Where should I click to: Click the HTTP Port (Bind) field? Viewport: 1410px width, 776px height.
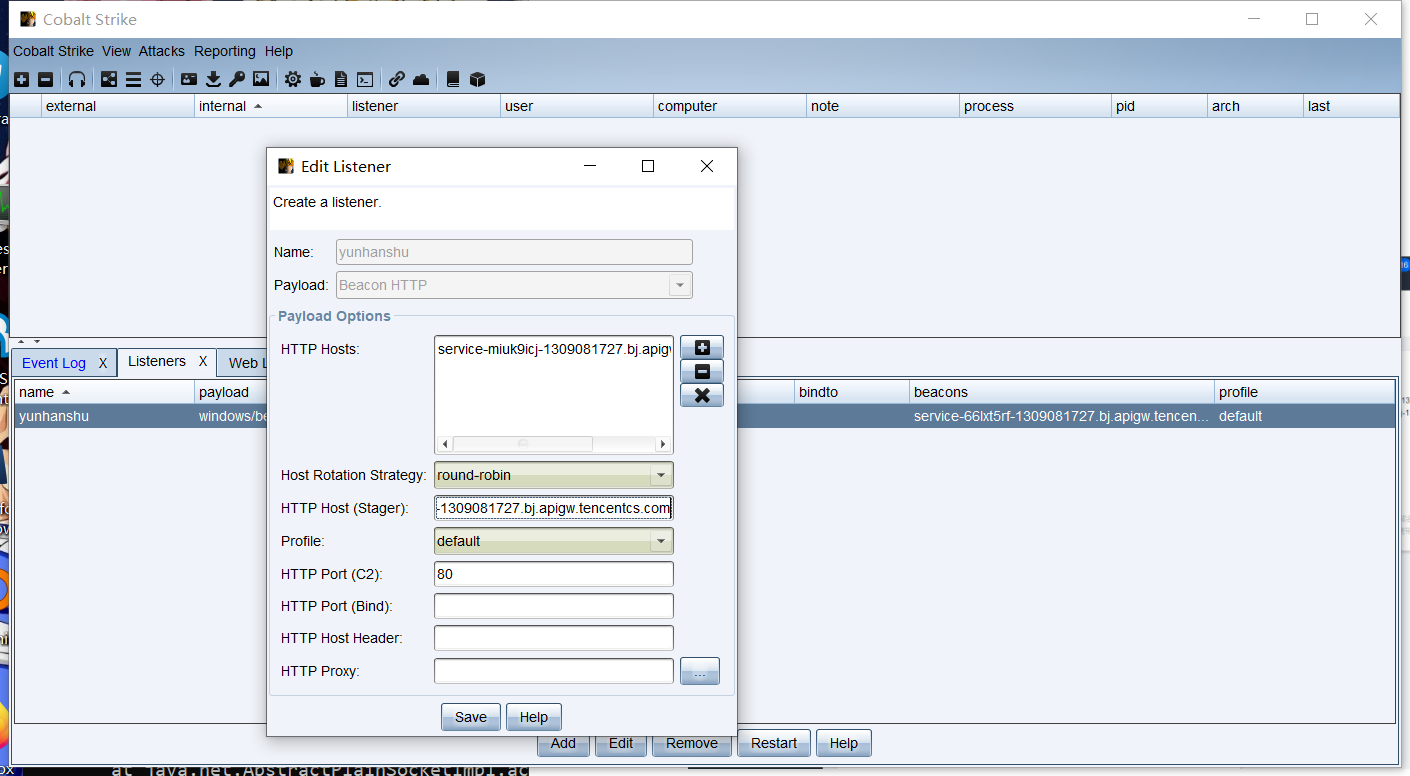pos(554,606)
